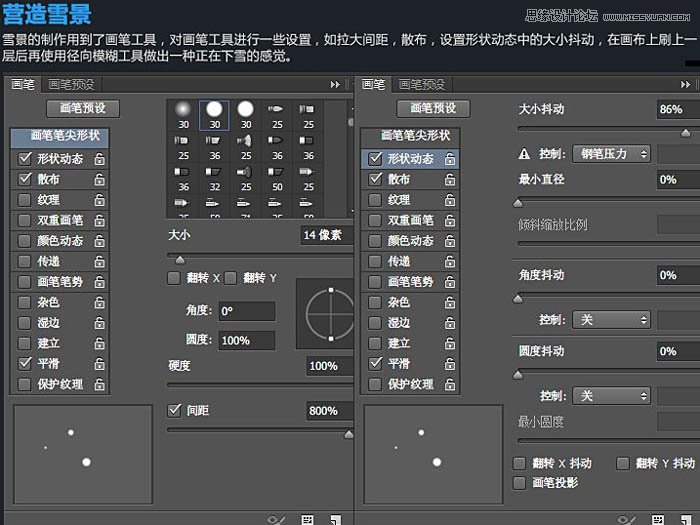Open 控制 dropdown under 角度抖动
The image size is (700, 525).
pyautogui.click(x=611, y=320)
